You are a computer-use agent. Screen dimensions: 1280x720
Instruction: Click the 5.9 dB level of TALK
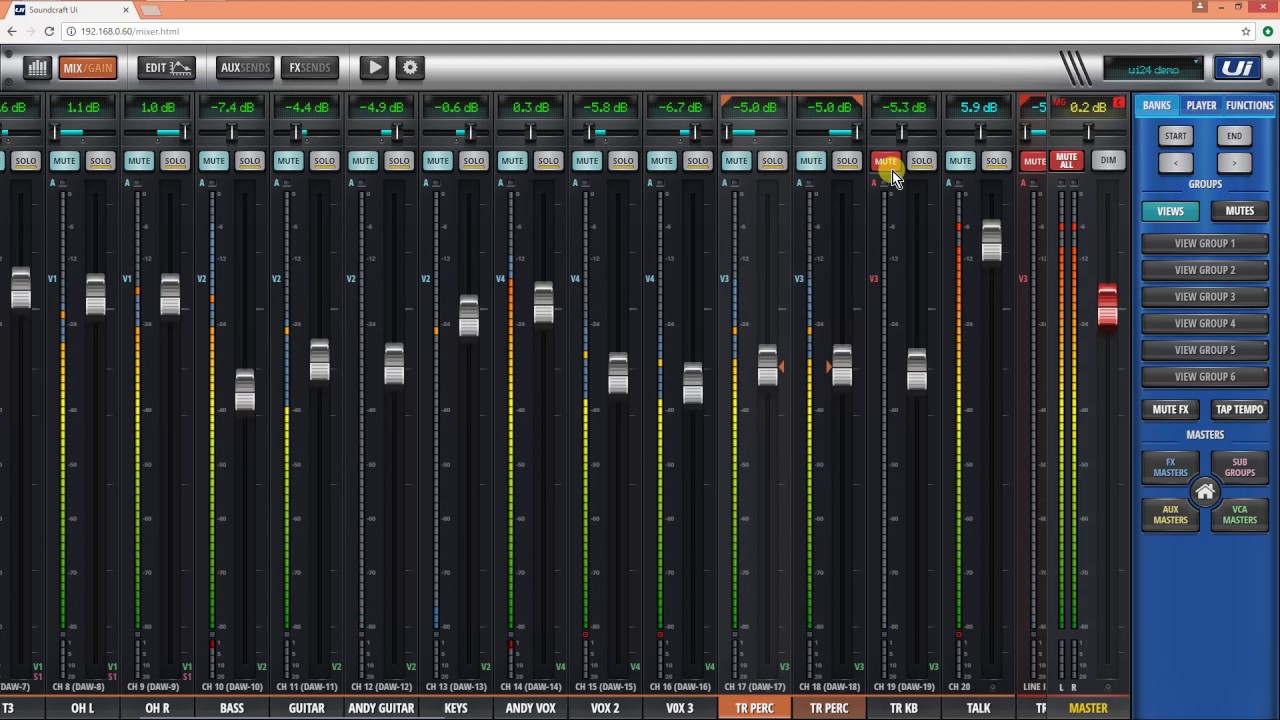pyautogui.click(x=978, y=108)
